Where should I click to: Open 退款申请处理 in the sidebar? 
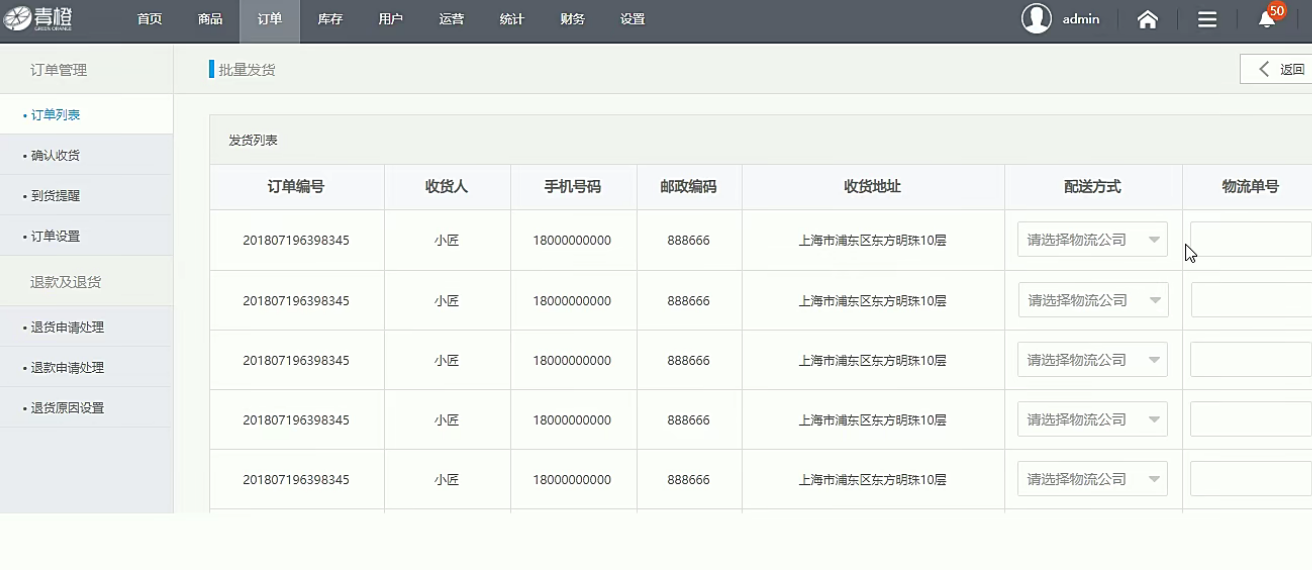pos(86,367)
